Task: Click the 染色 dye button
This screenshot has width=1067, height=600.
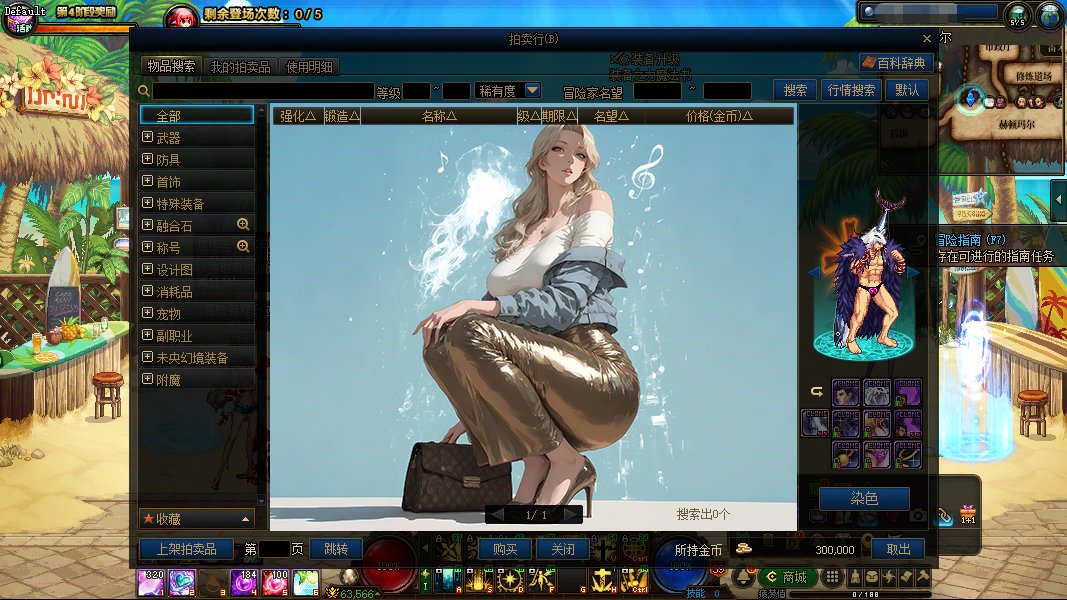Action: pyautogui.click(x=864, y=498)
